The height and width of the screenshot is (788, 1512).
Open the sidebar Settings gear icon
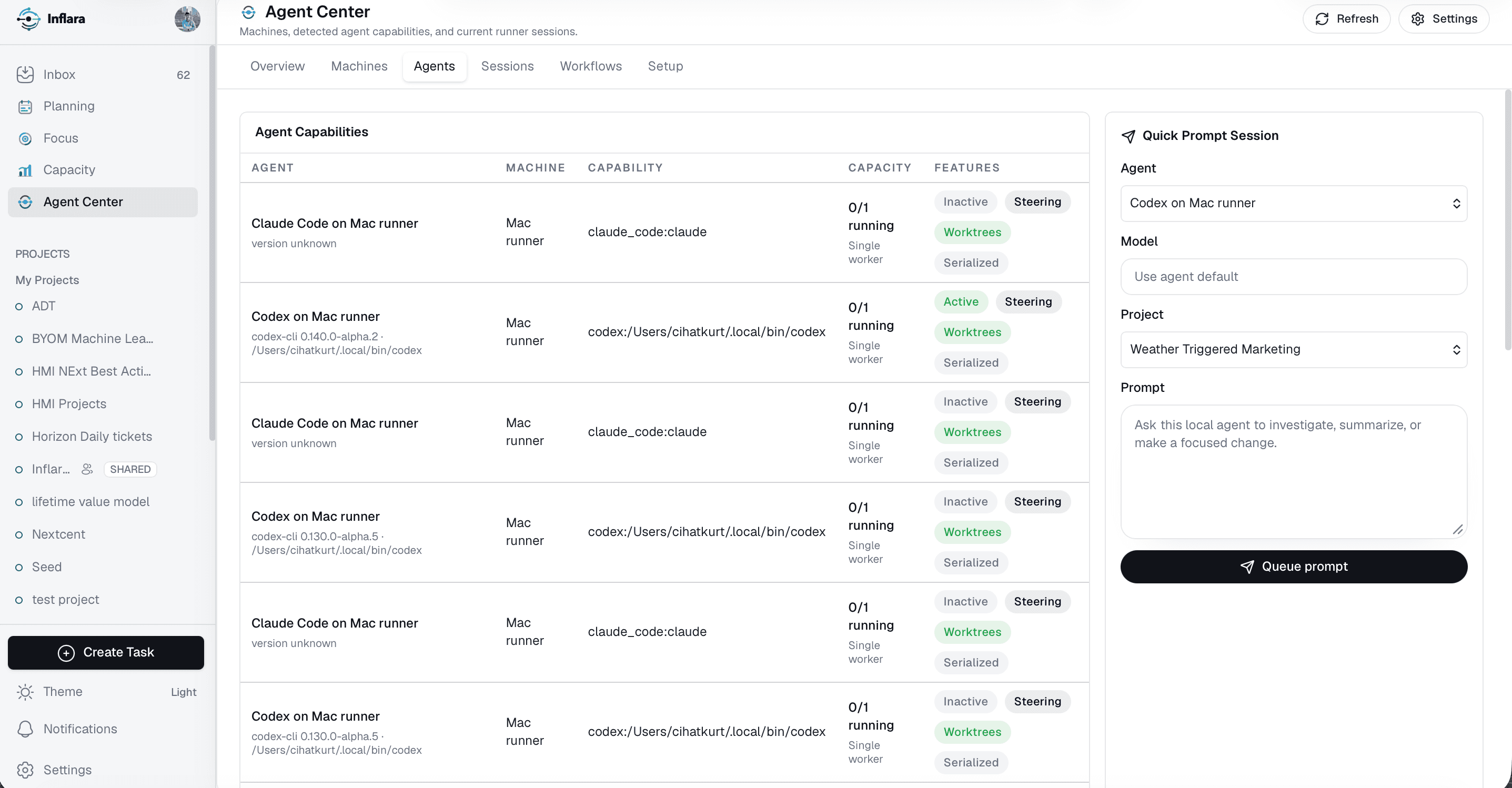pos(25,770)
